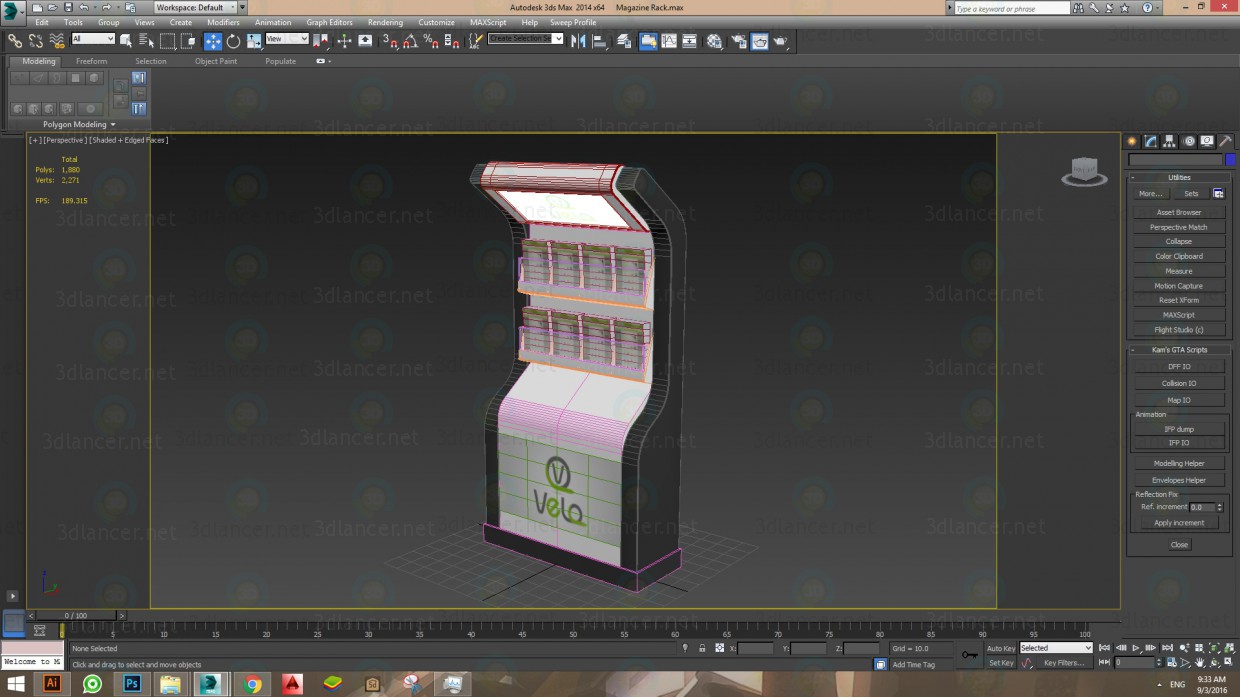Collapse the Kam's GTA Scripts rollout
1240x697 pixels.
1179,350
